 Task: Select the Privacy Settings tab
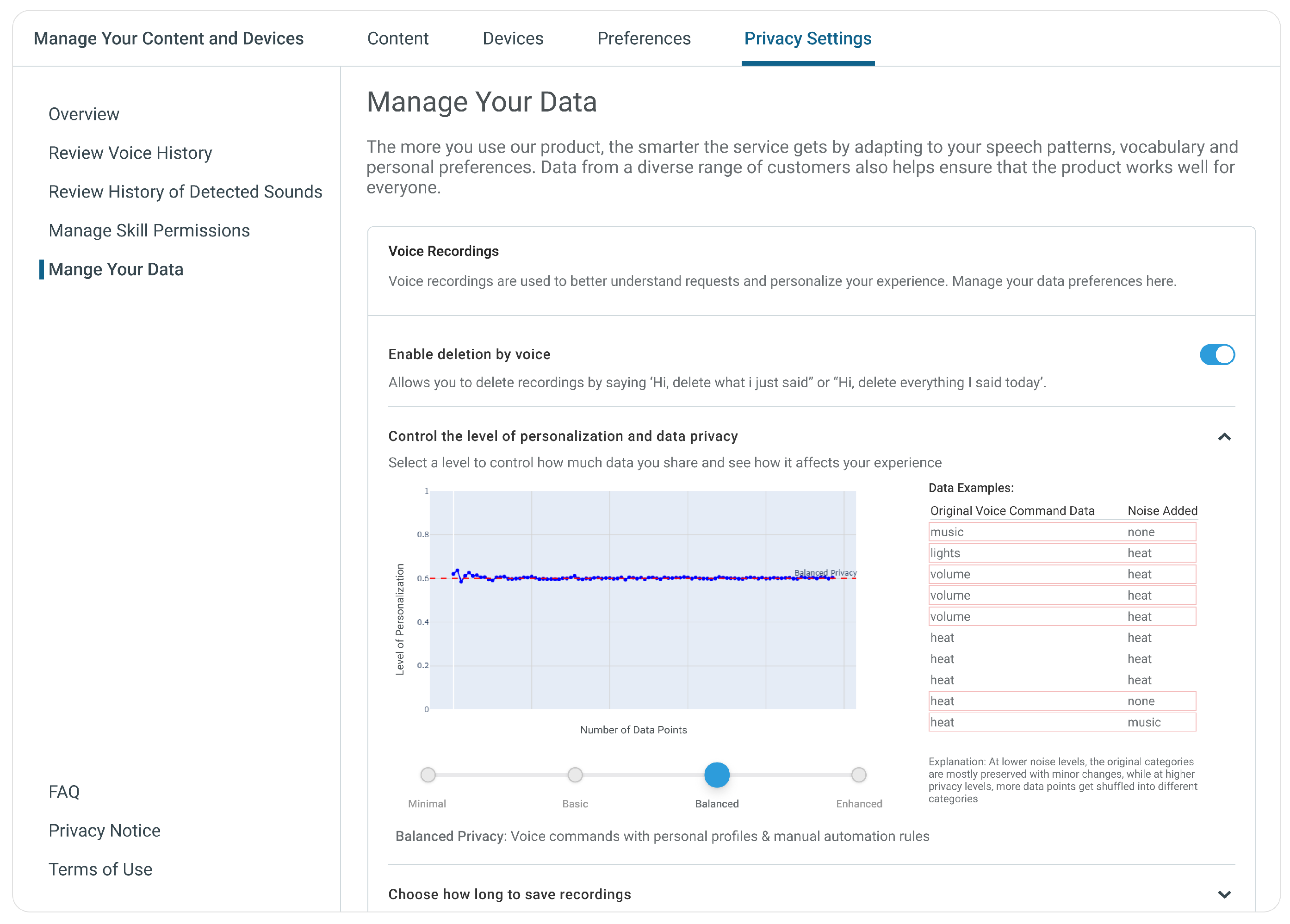(807, 39)
